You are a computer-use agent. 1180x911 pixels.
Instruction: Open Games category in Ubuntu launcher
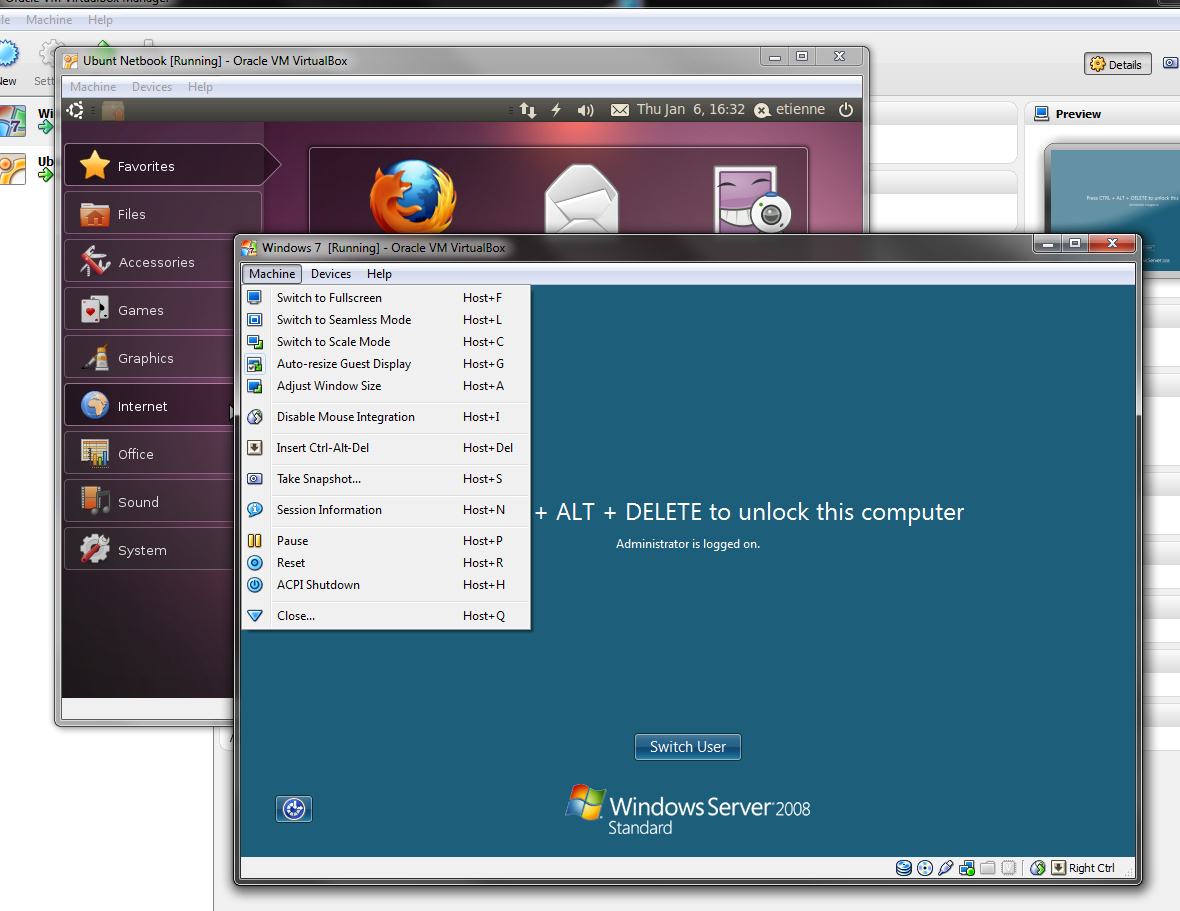(x=149, y=310)
